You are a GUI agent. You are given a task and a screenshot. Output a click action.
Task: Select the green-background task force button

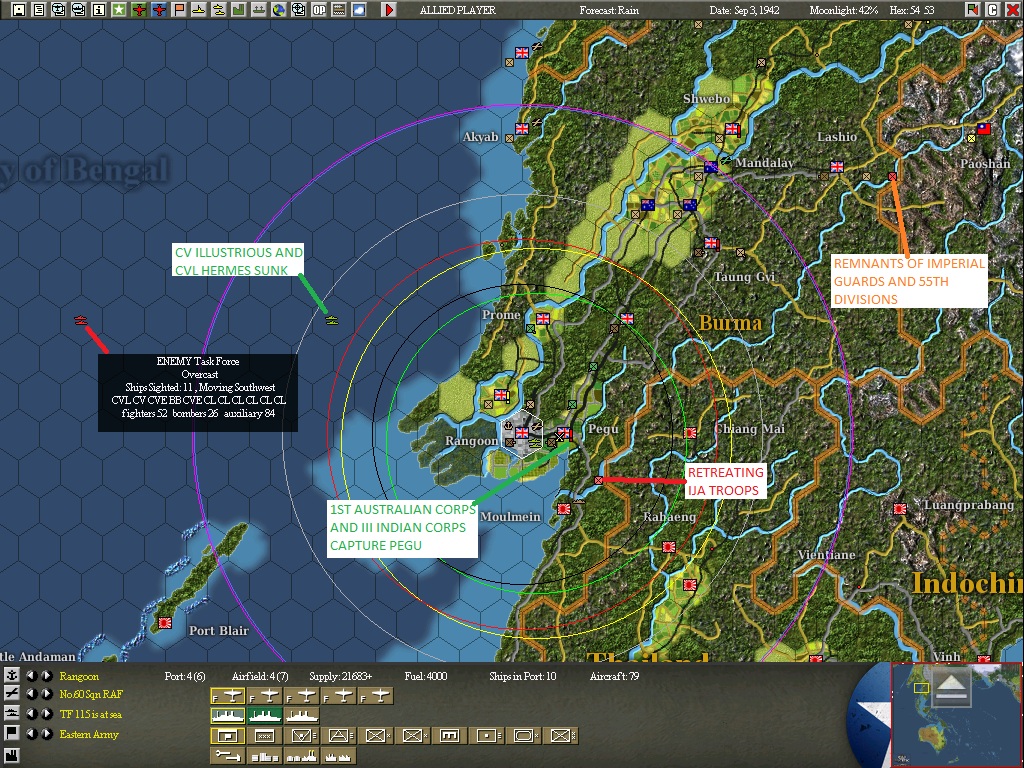pos(264,716)
